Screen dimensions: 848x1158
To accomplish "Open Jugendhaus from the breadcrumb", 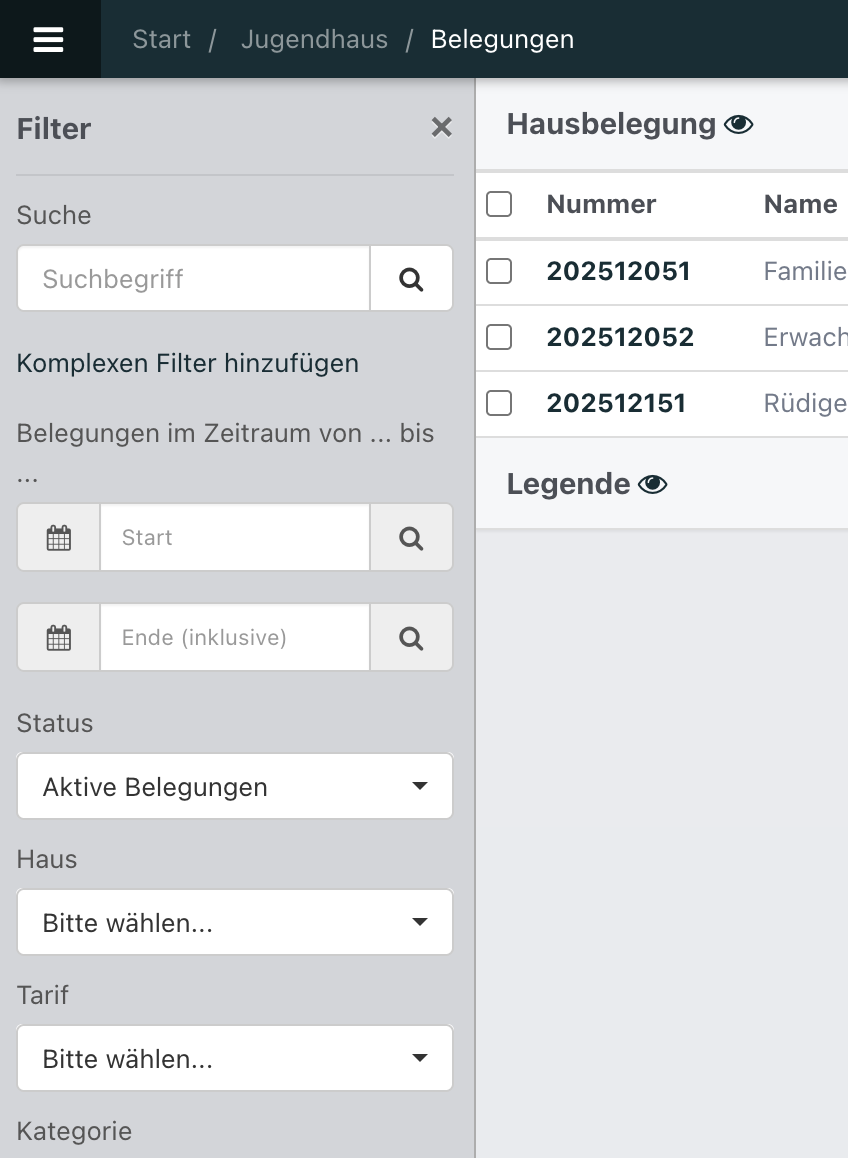I will (314, 39).
